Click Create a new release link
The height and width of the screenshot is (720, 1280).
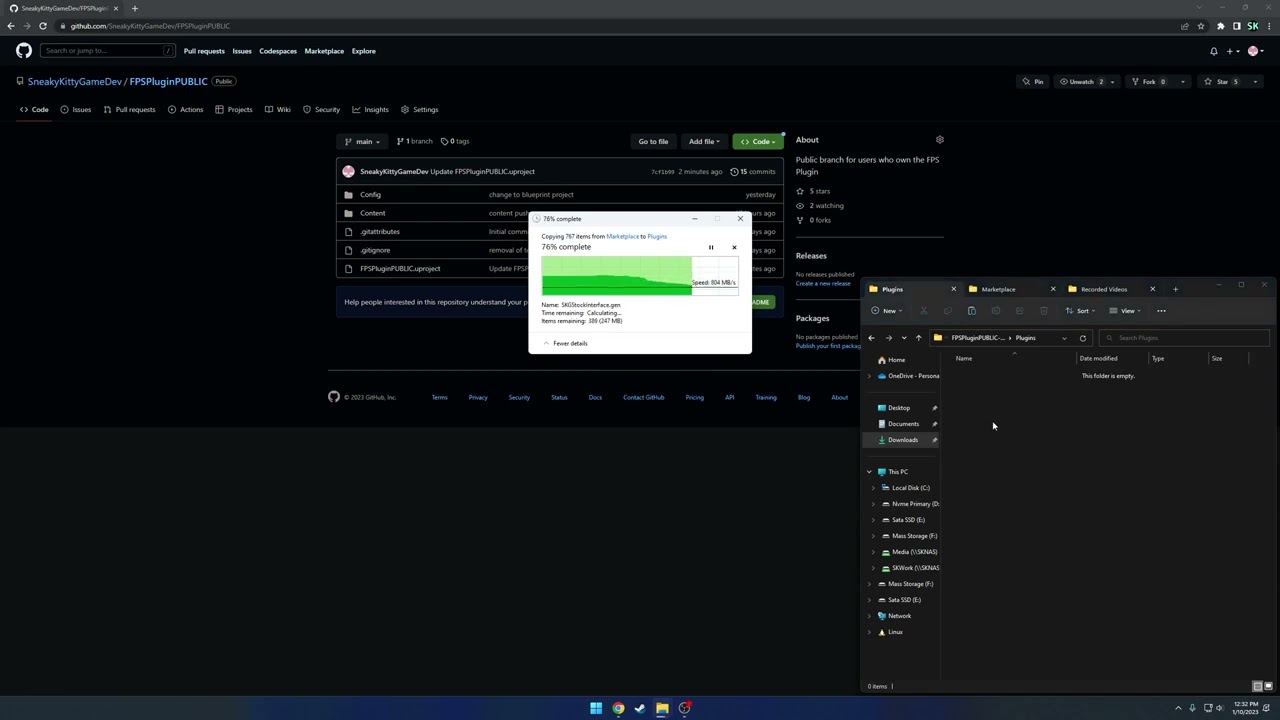tap(823, 283)
